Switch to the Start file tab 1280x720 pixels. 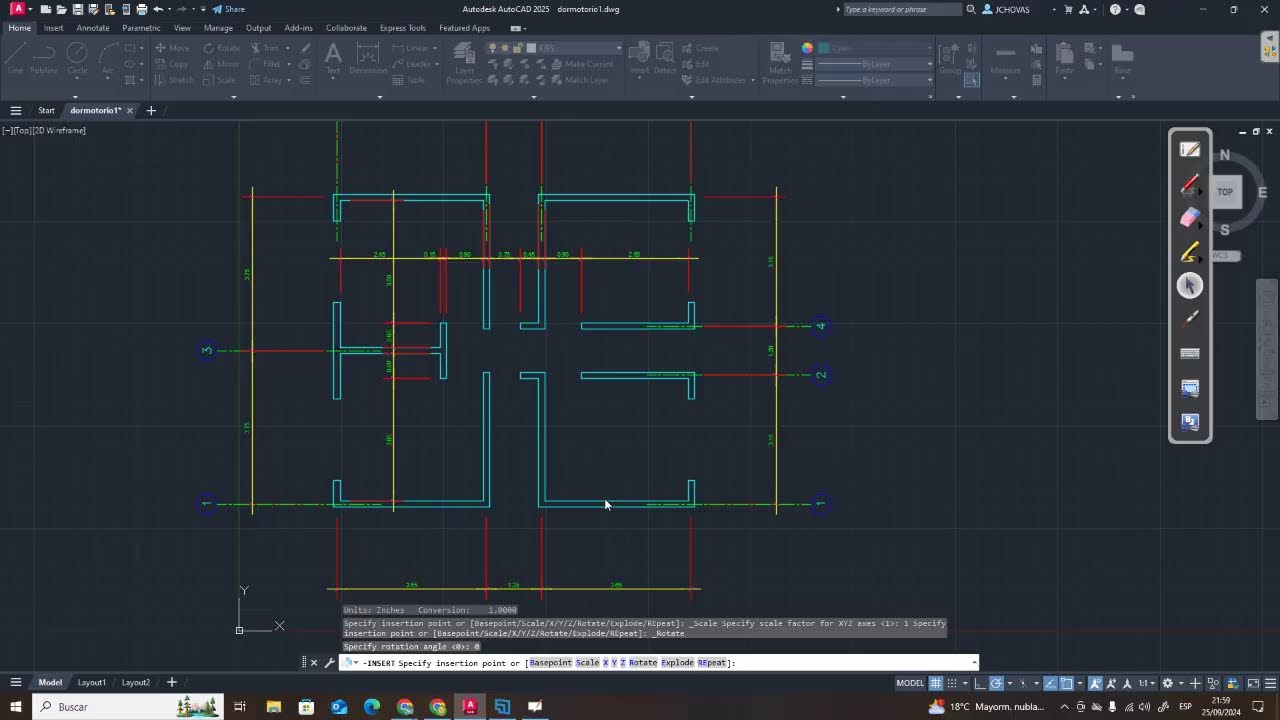(46, 110)
